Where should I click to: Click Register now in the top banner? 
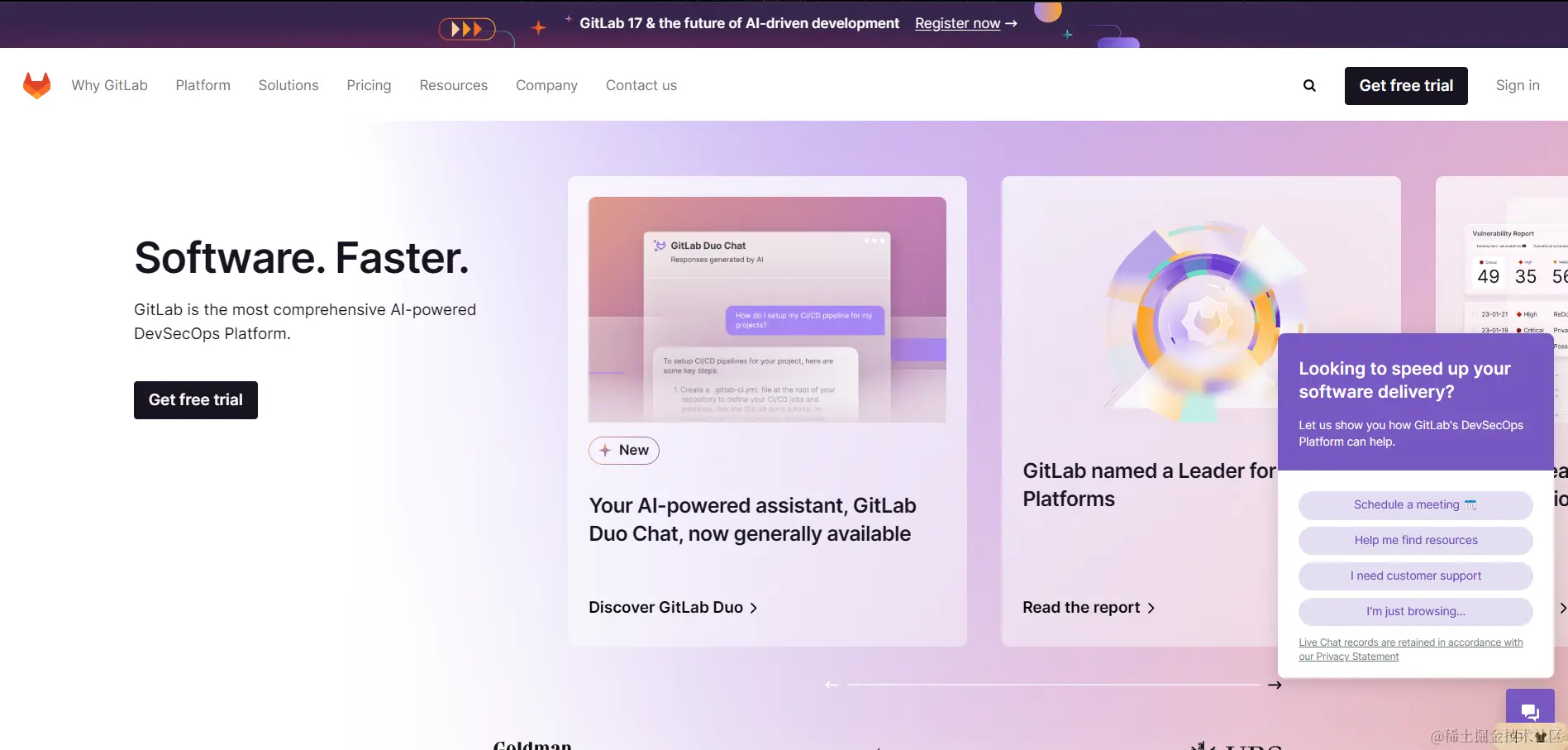[x=957, y=23]
